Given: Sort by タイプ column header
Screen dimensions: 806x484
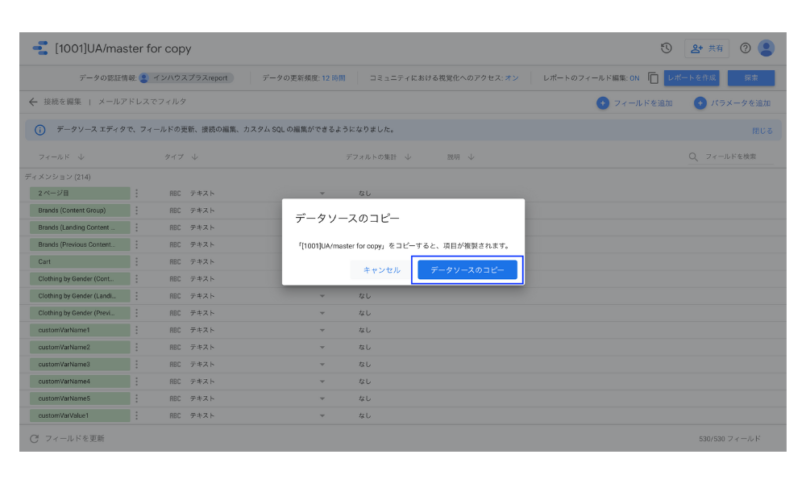Looking at the screenshot, I should point(181,157).
